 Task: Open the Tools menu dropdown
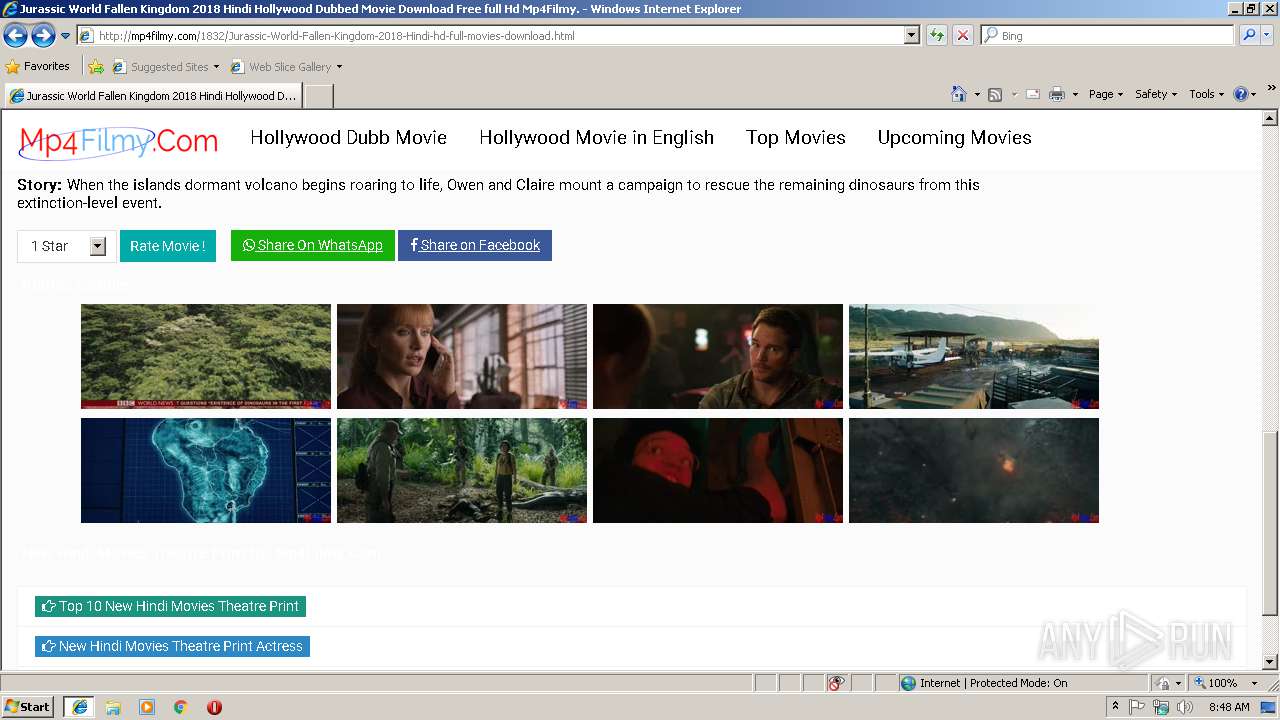click(x=1207, y=94)
